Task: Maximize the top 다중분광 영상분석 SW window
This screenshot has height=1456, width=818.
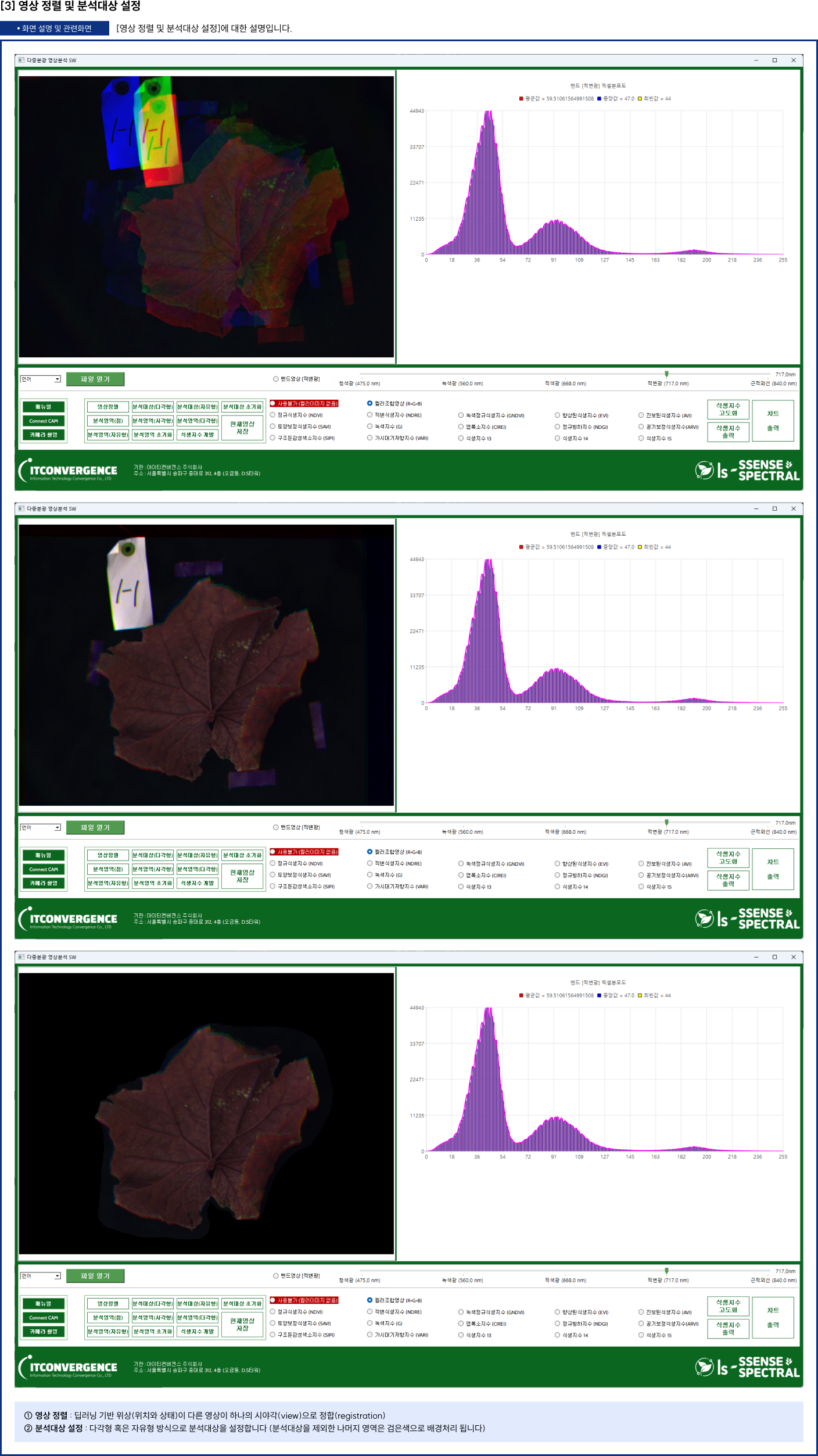Action: click(774, 60)
